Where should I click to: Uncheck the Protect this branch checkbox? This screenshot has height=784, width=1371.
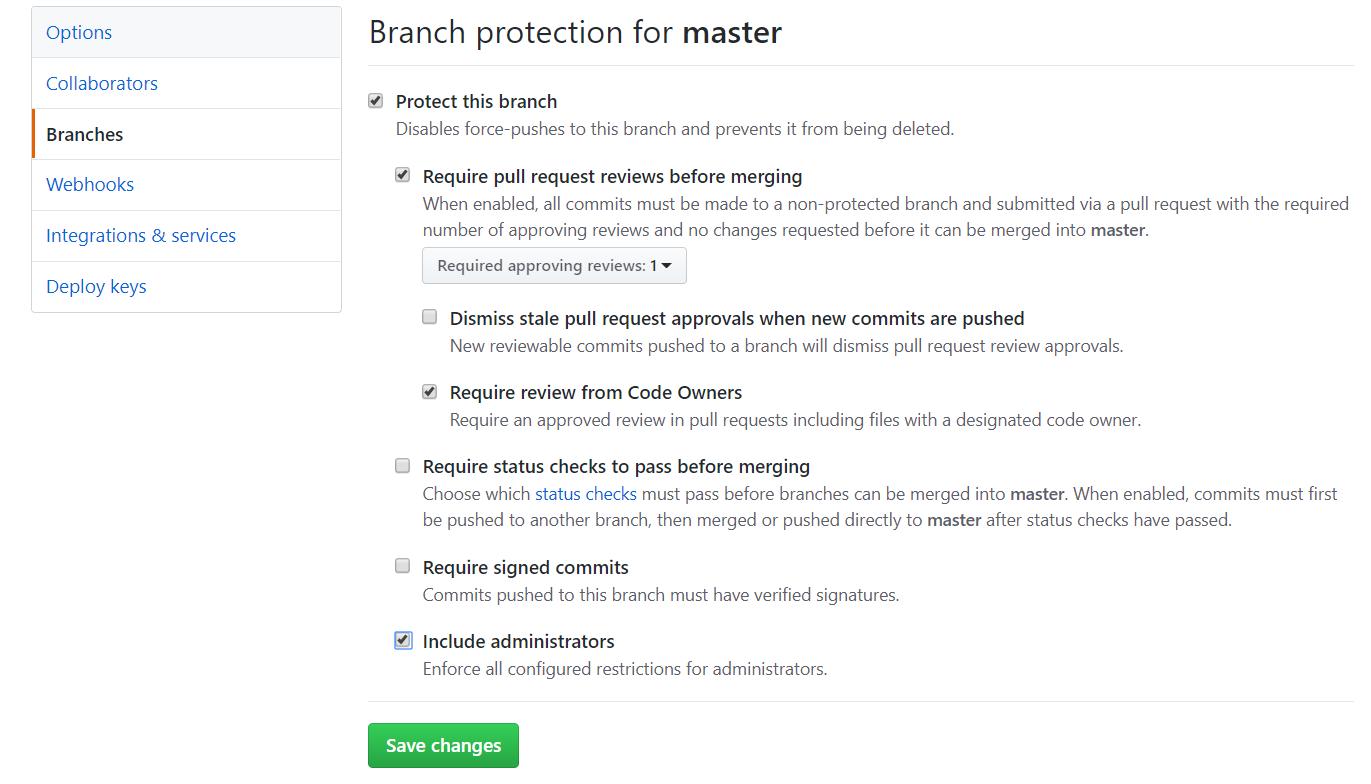(x=376, y=100)
